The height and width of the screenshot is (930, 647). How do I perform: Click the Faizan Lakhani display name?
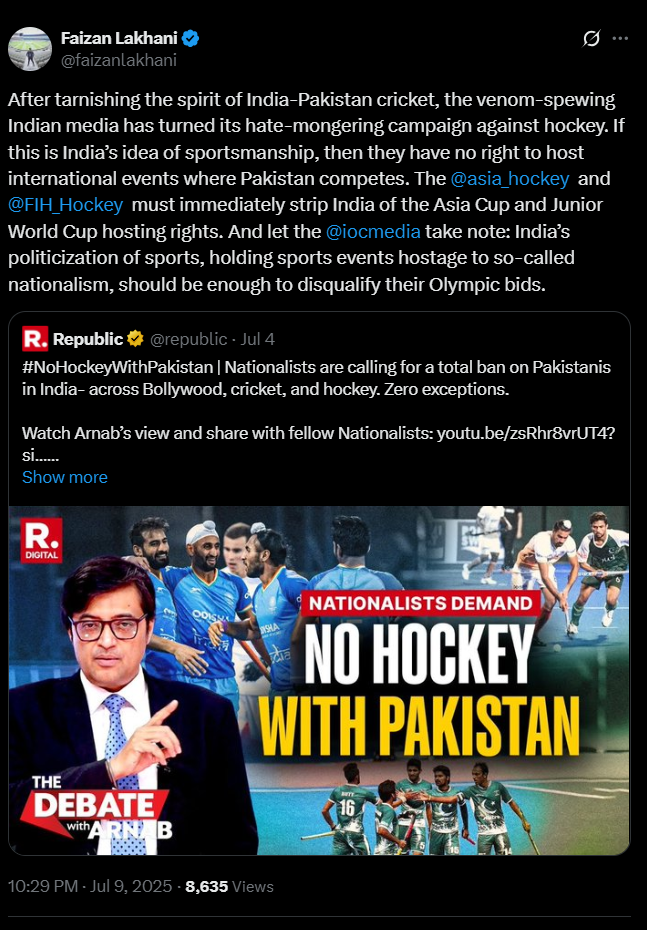point(119,39)
